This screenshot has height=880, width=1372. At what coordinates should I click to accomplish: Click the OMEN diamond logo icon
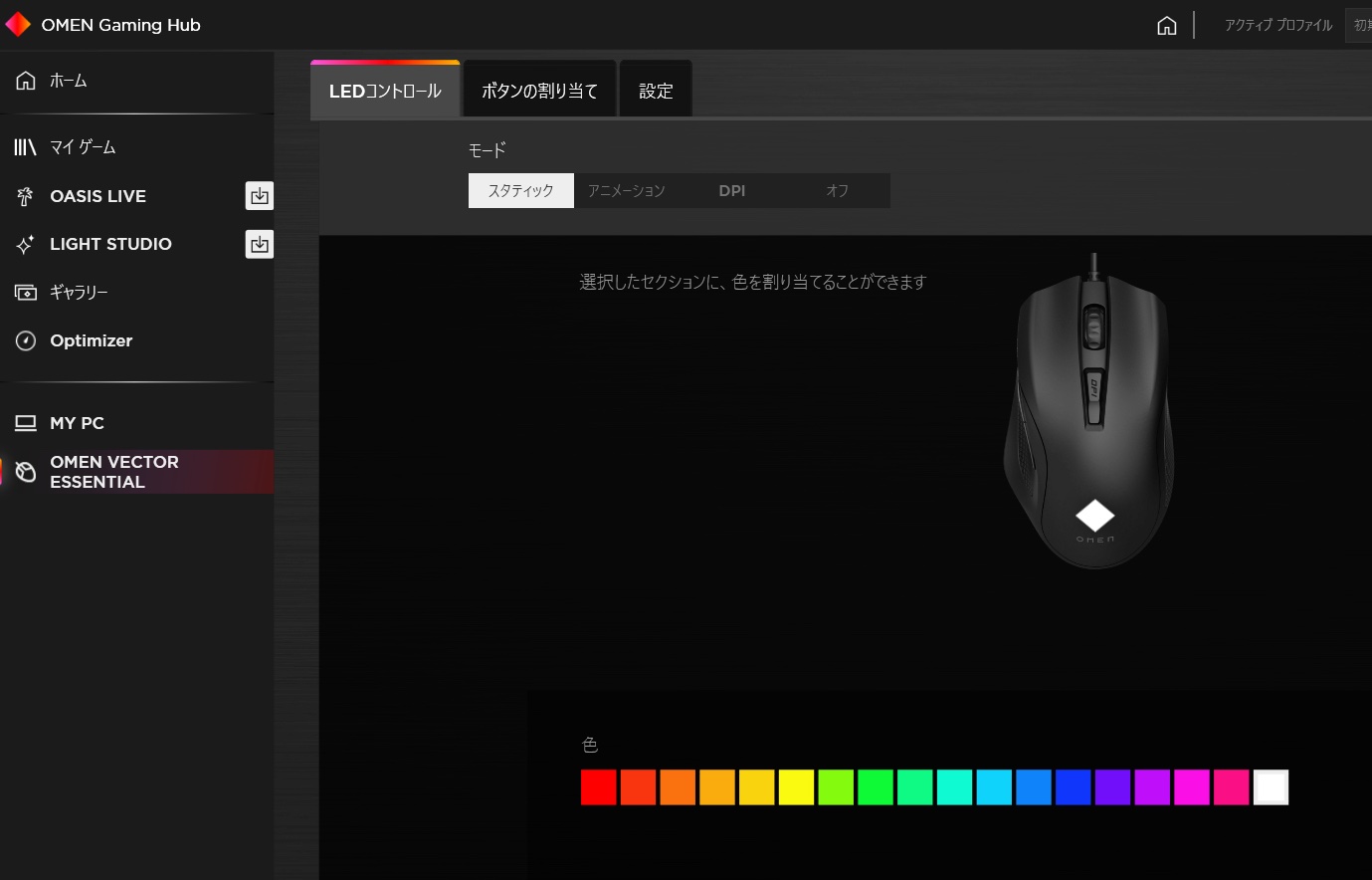(18, 24)
